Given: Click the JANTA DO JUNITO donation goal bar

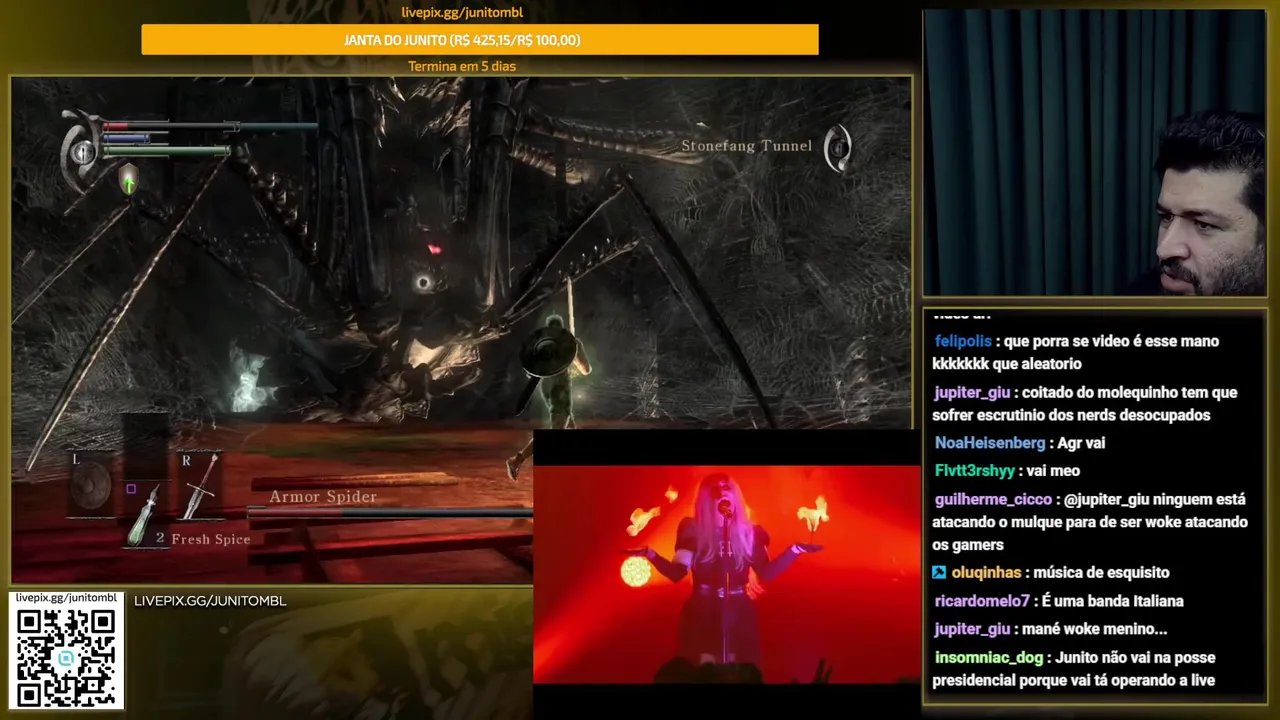Looking at the screenshot, I should tap(480, 40).
